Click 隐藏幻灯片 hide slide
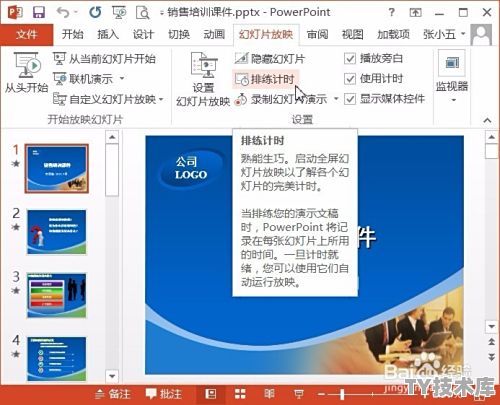The height and width of the screenshot is (405, 500). point(270,59)
